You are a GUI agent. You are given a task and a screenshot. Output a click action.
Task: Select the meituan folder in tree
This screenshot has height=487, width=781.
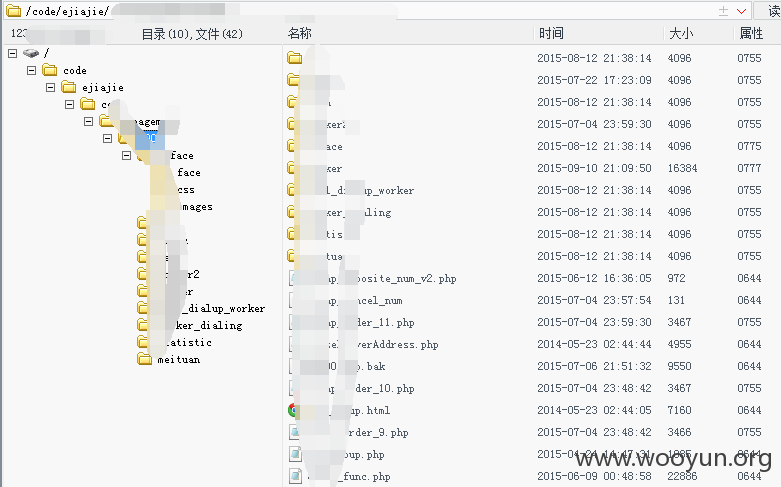coord(178,360)
